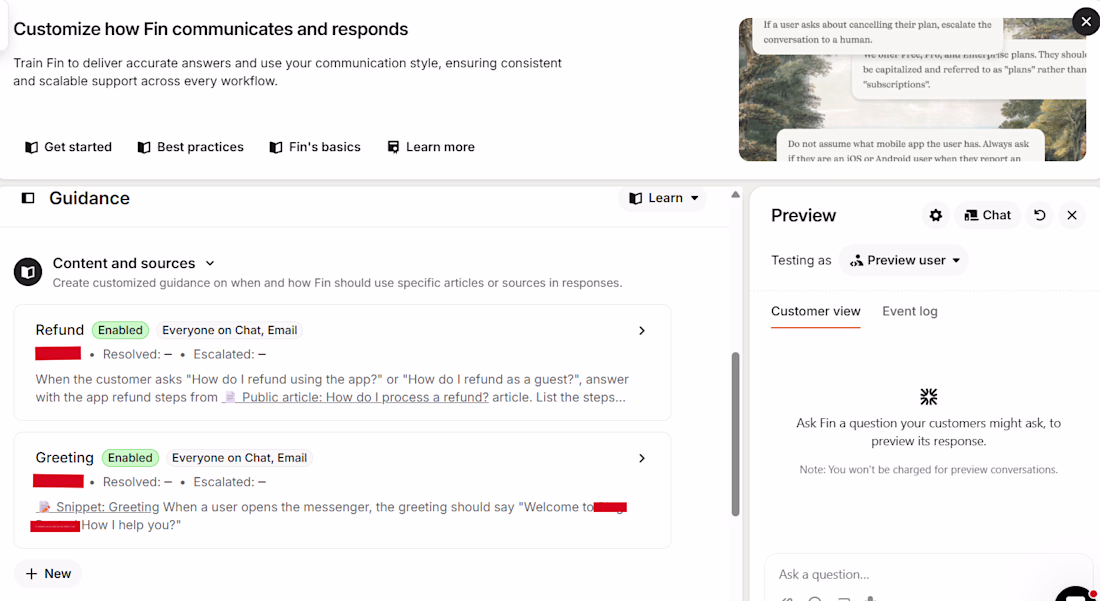Switch to the Customer view tab

[815, 311]
